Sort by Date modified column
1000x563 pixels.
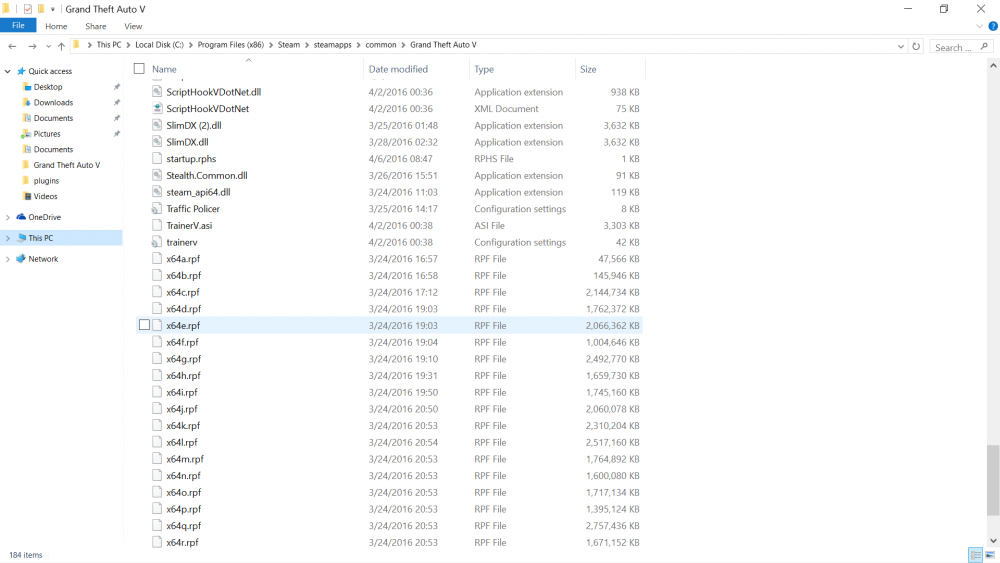pos(398,69)
